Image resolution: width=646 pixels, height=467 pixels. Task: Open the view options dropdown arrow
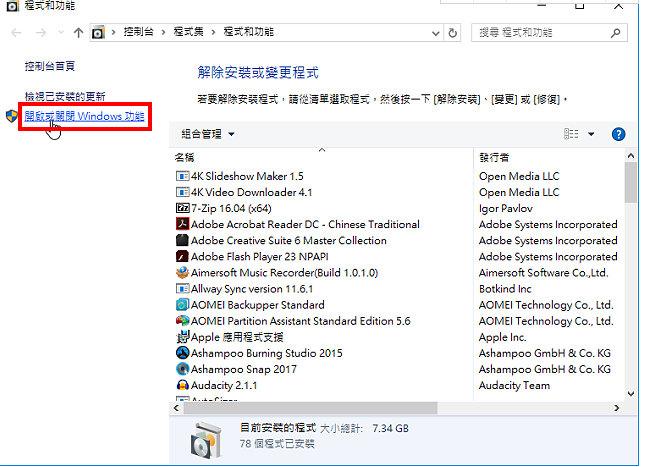[x=591, y=134]
